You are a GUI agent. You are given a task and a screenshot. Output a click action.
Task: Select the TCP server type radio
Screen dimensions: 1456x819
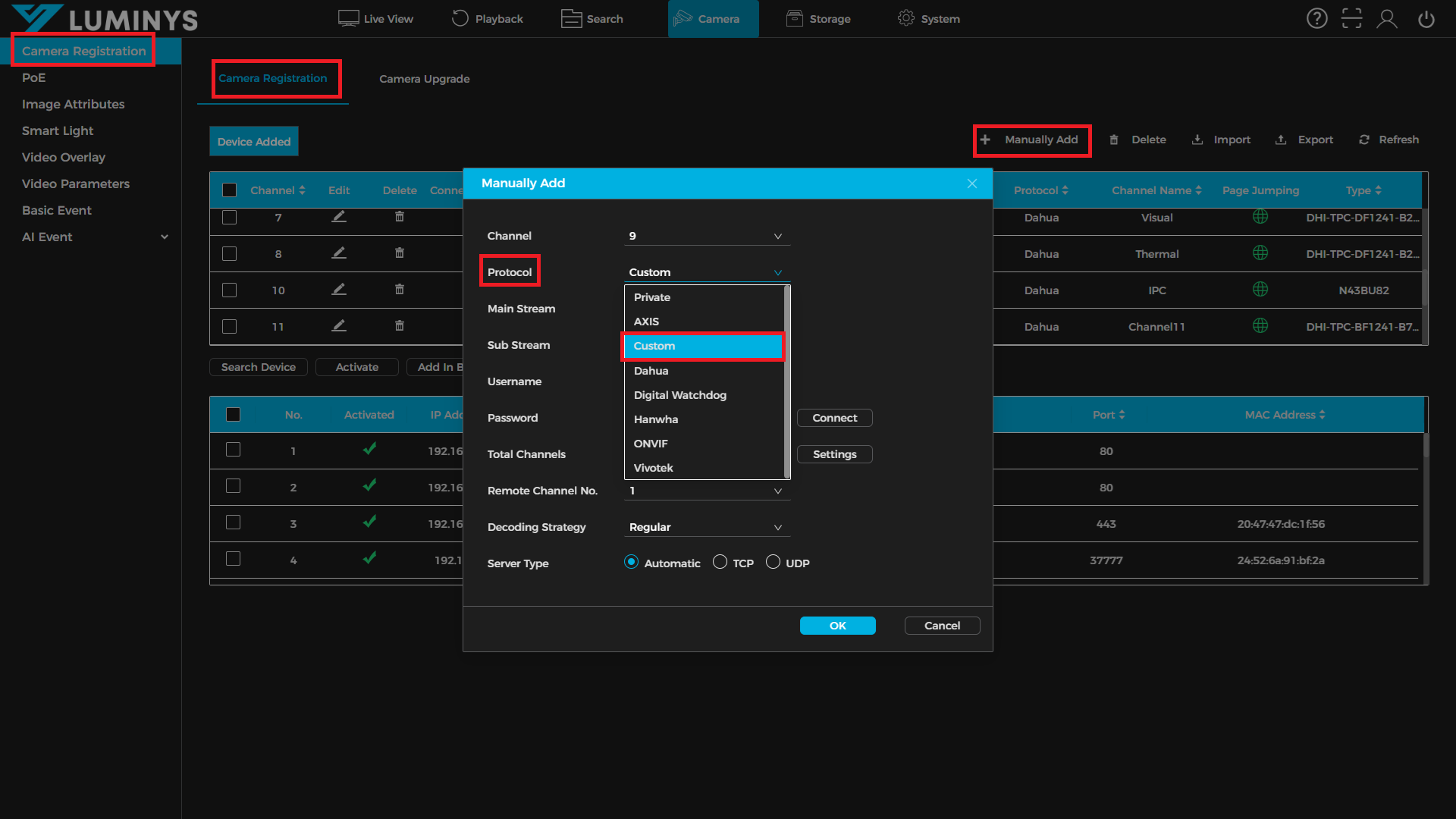(720, 562)
